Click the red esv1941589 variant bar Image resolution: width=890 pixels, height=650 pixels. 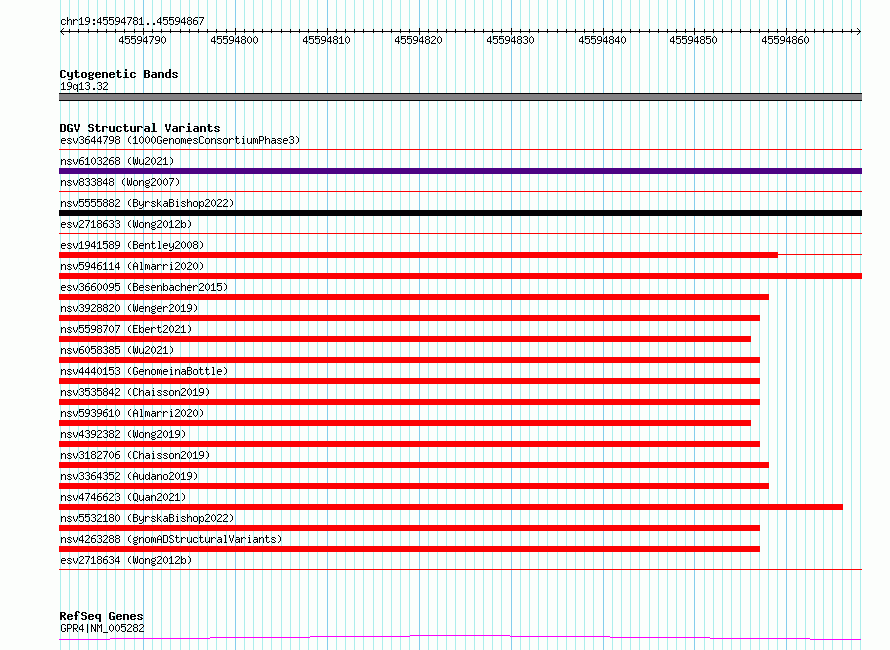tap(418, 255)
